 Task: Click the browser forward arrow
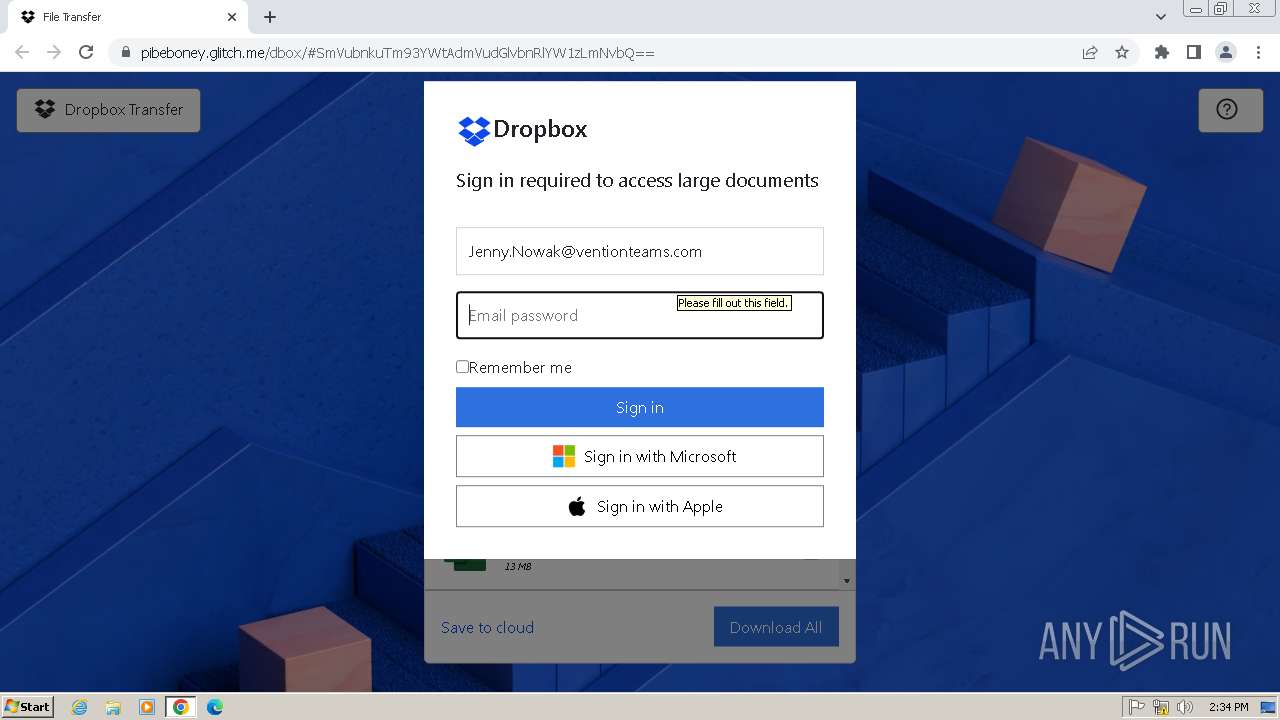[x=54, y=52]
